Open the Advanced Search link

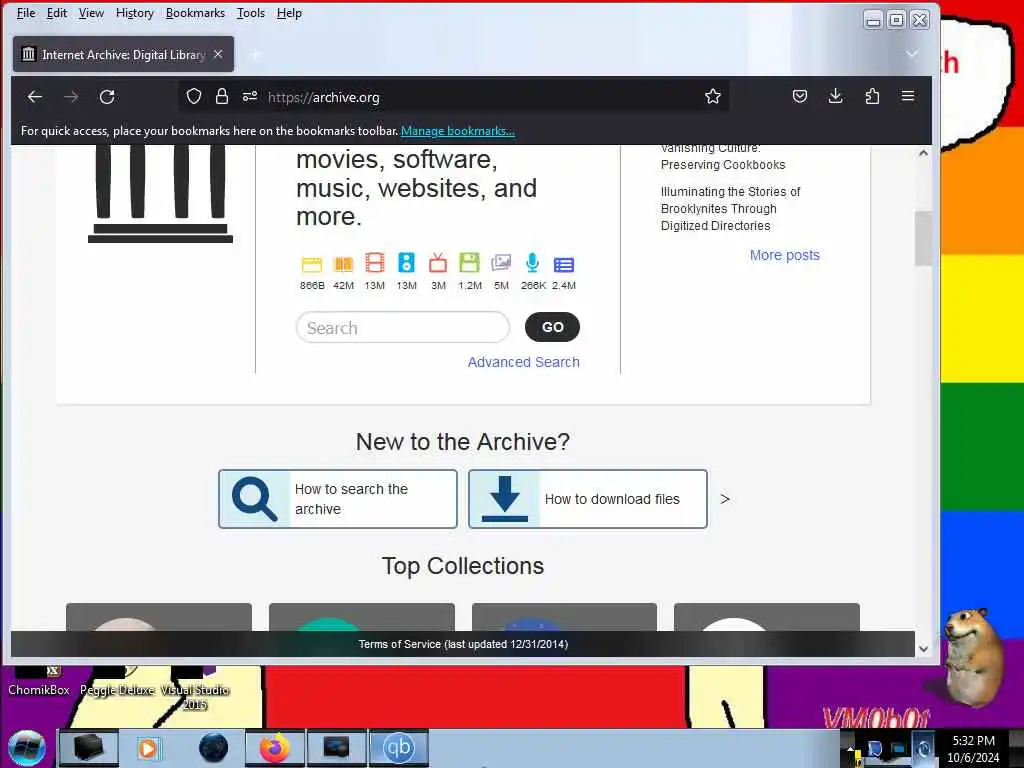(524, 362)
